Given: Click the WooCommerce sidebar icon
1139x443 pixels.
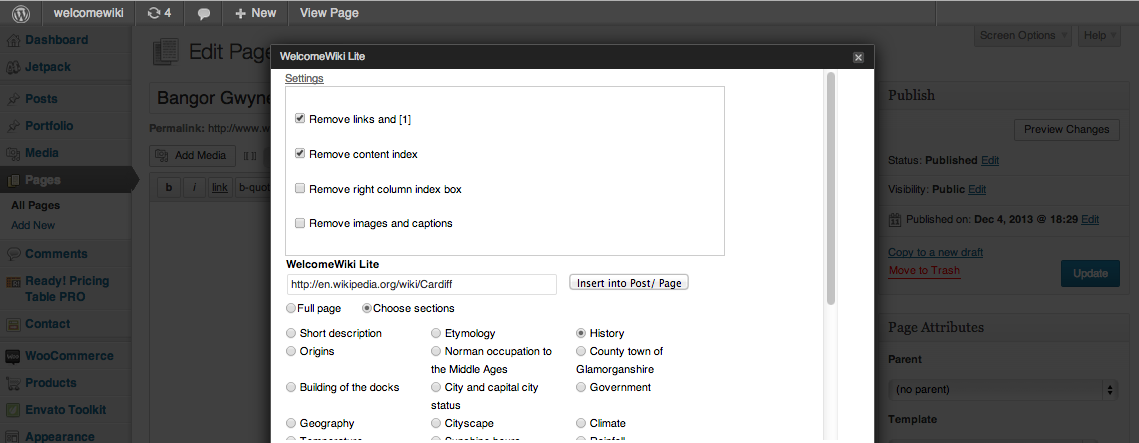Looking at the screenshot, I should coord(13,356).
